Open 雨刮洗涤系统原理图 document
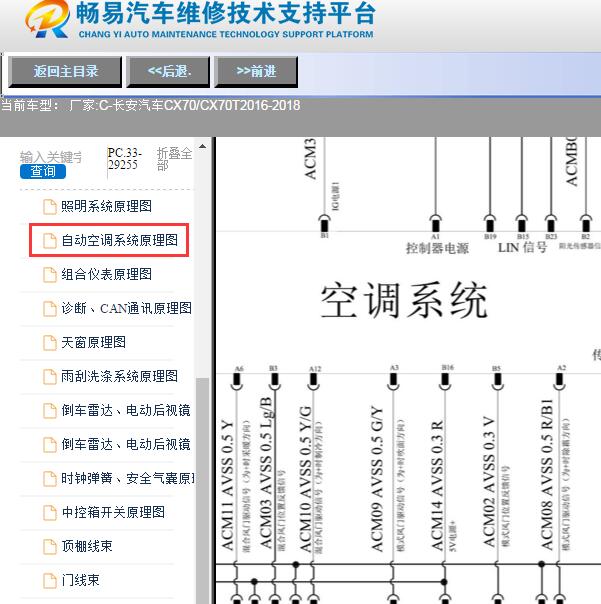Viewport: 601px width, 604px height. tap(119, 376)
